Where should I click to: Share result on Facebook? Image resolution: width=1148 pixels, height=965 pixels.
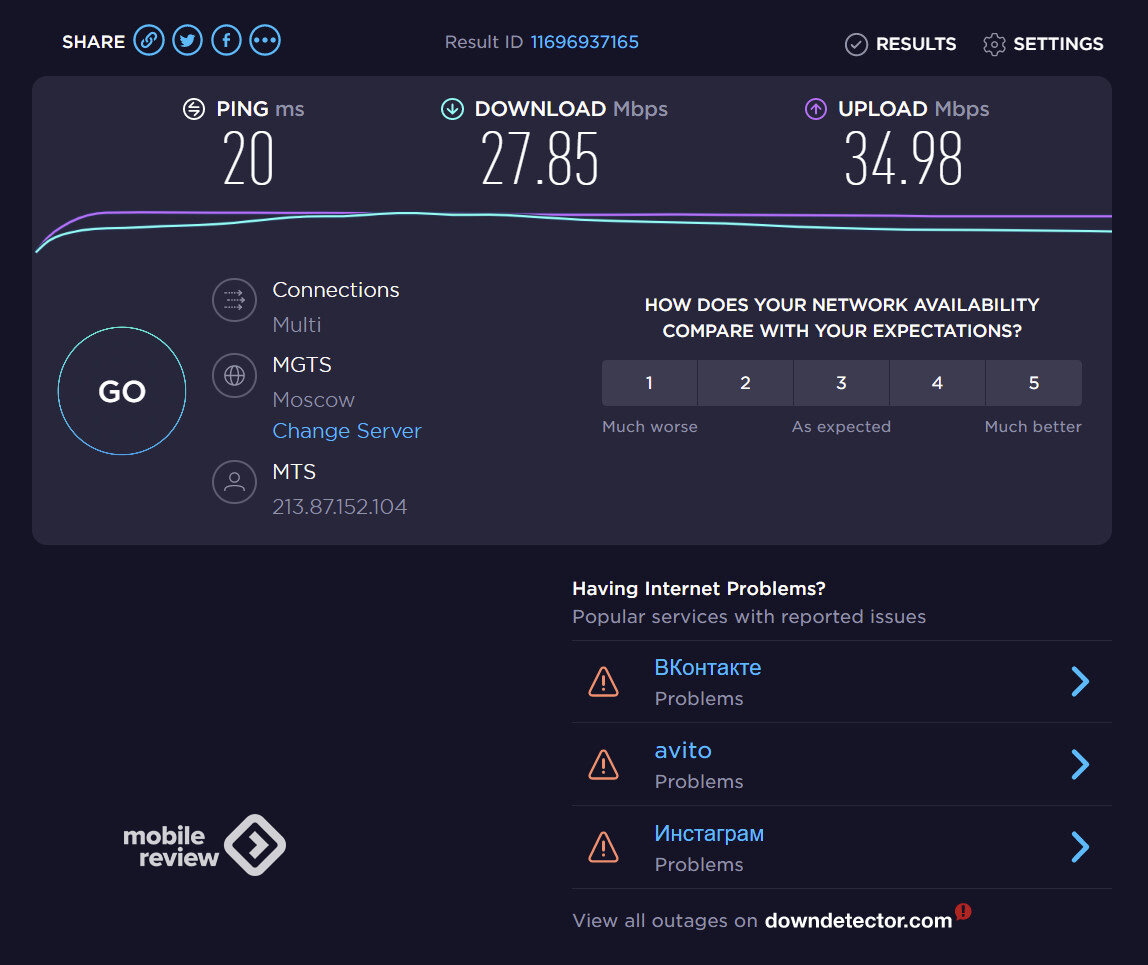pyautogui.click(x=226, y=40)
